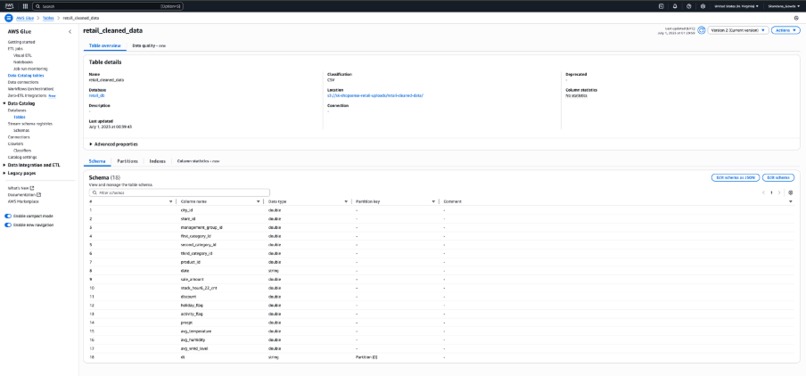Open Notebooks in sidebar
Image resolution: width=806 pixels, height=376 pixels.
point(23,62)
